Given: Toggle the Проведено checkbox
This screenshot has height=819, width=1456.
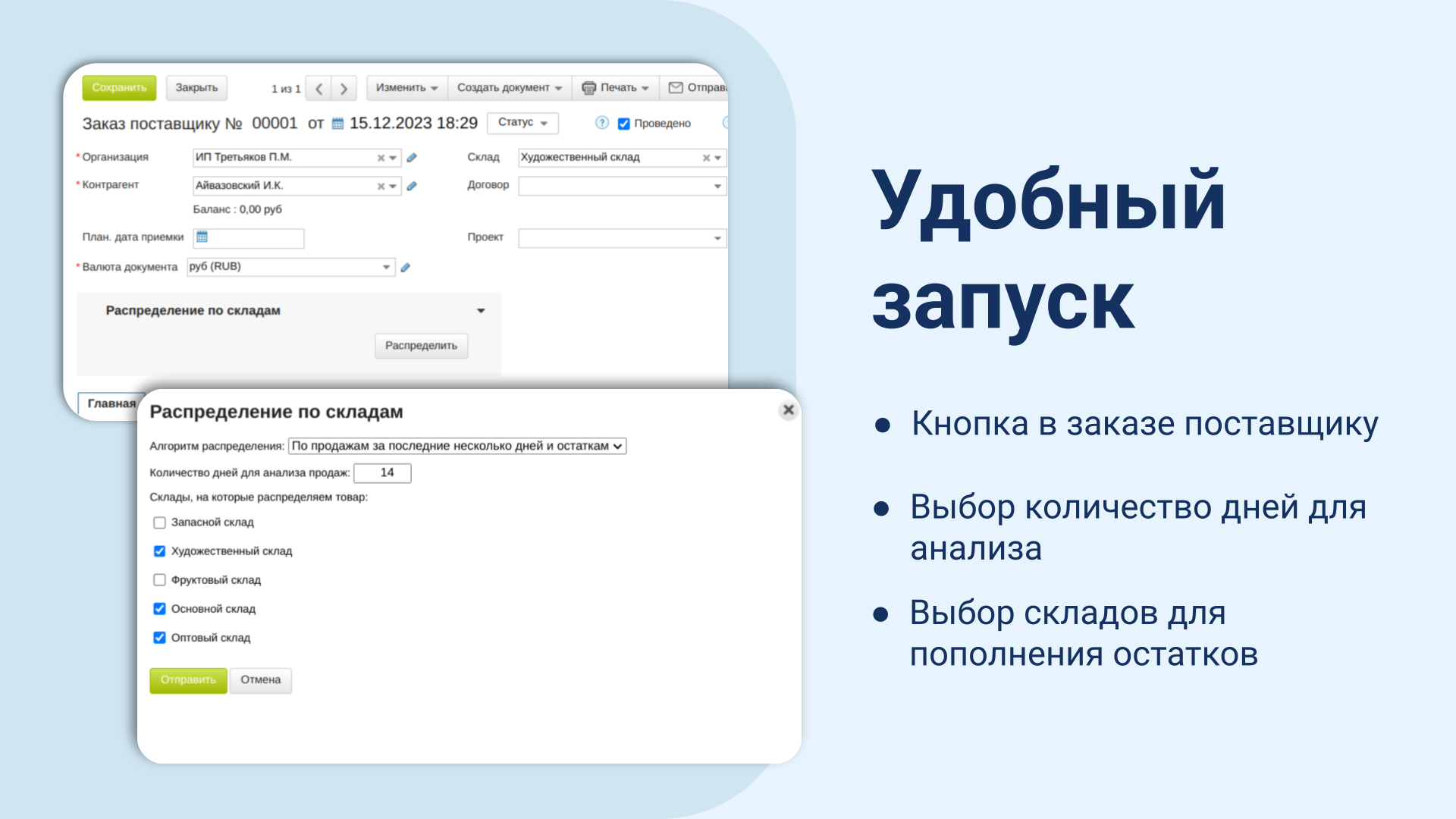Looking at the screenshot, I should pyautogui.click(x=624, y=124).
